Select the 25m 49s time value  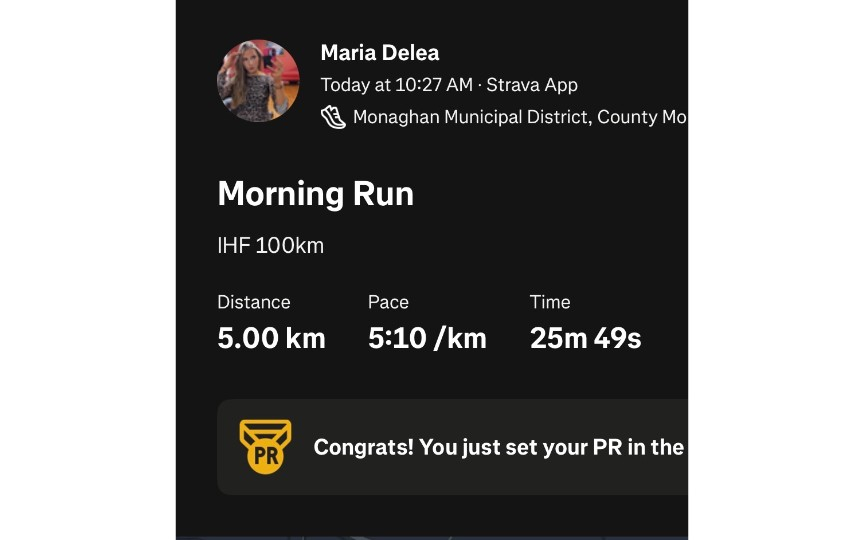(585, 338)
